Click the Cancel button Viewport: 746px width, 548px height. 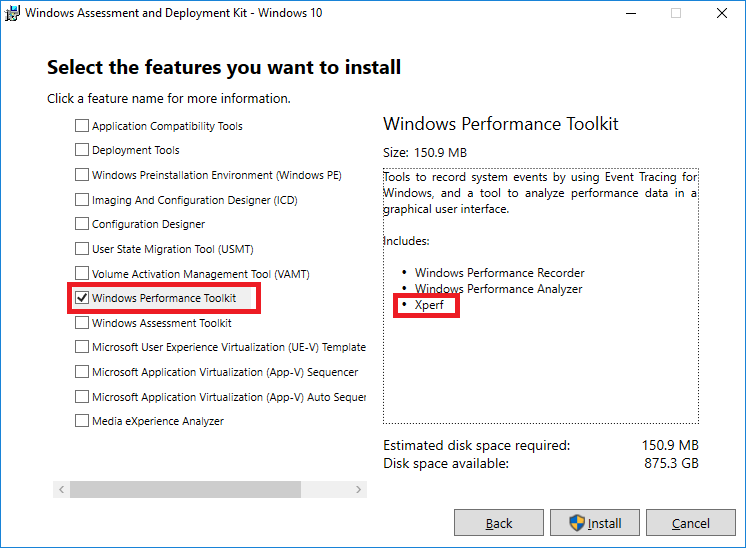[690, 523]
